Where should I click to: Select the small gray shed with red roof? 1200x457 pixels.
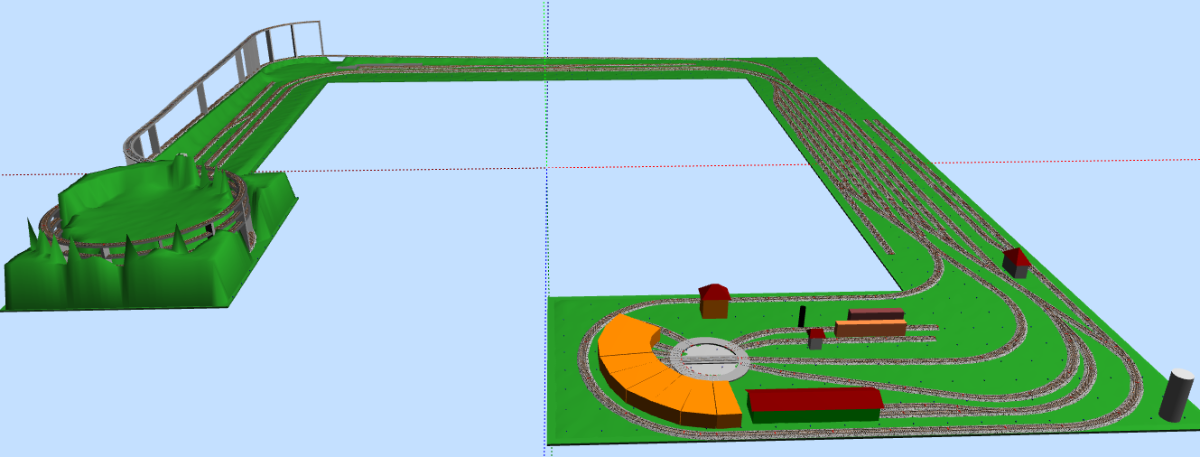816,338
